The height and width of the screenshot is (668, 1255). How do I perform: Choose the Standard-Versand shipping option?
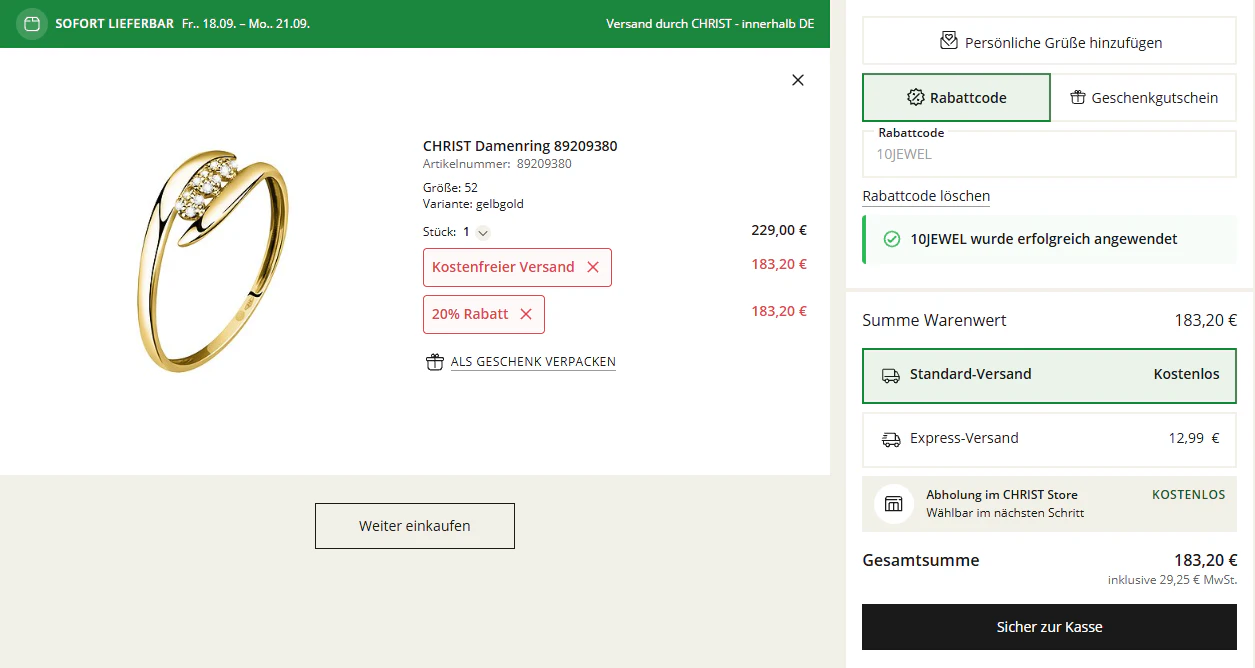click(x=1050, y=375)
